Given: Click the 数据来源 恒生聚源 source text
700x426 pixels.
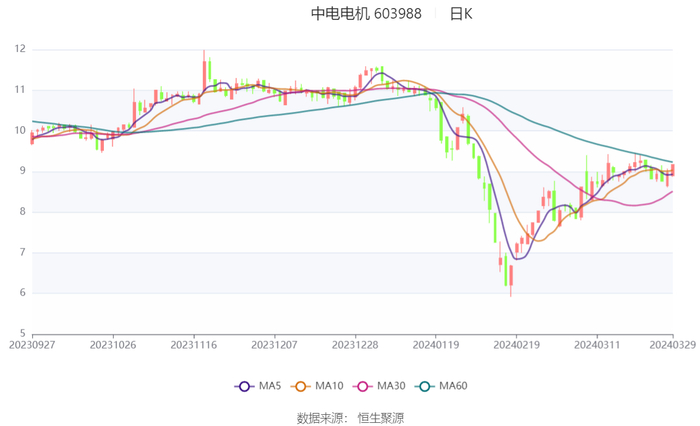Looking at the screenshot, I should point(350,417).
